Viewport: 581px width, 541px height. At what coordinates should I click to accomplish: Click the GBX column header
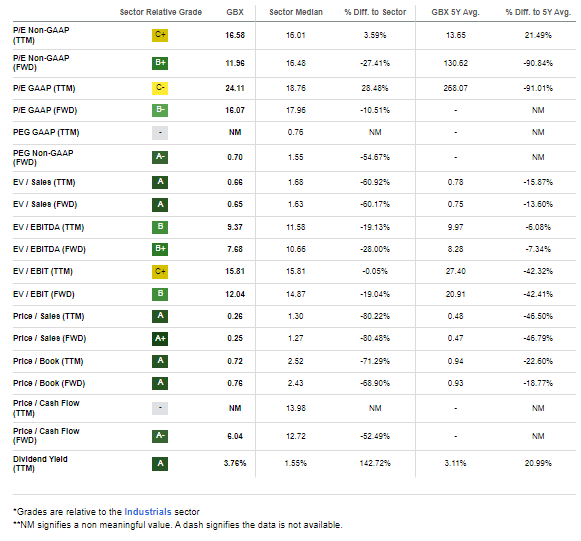[x=235, y=12]
